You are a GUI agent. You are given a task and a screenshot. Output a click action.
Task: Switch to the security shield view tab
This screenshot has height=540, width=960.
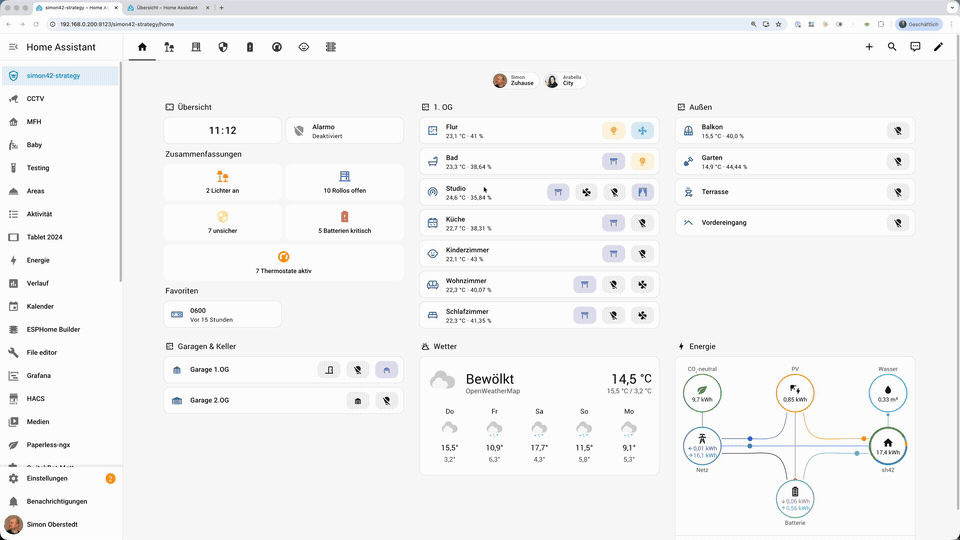coord(223,47)
